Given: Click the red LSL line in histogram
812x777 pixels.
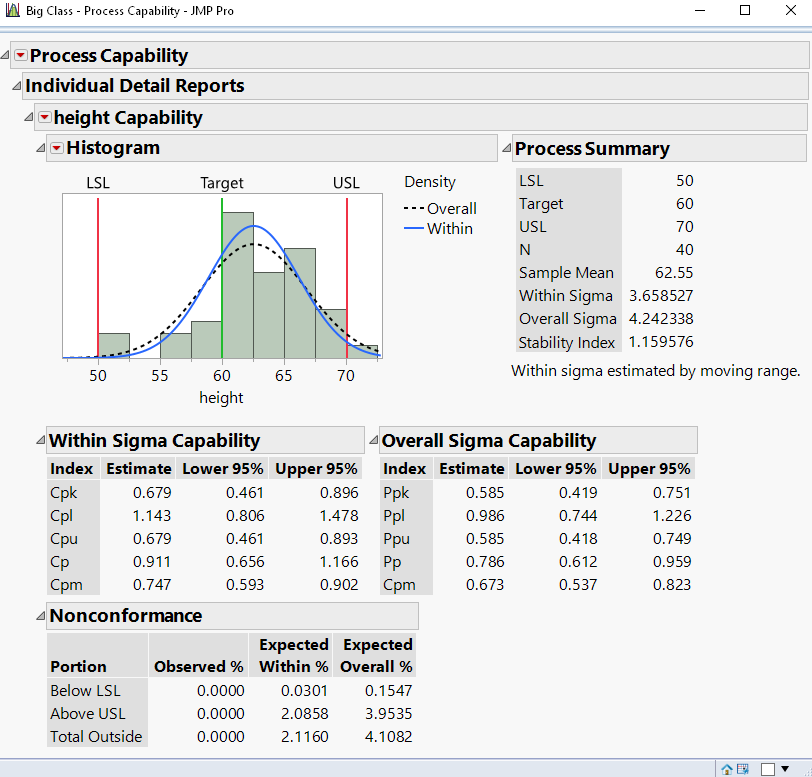Looking at the screenshot, I should 98,278.
